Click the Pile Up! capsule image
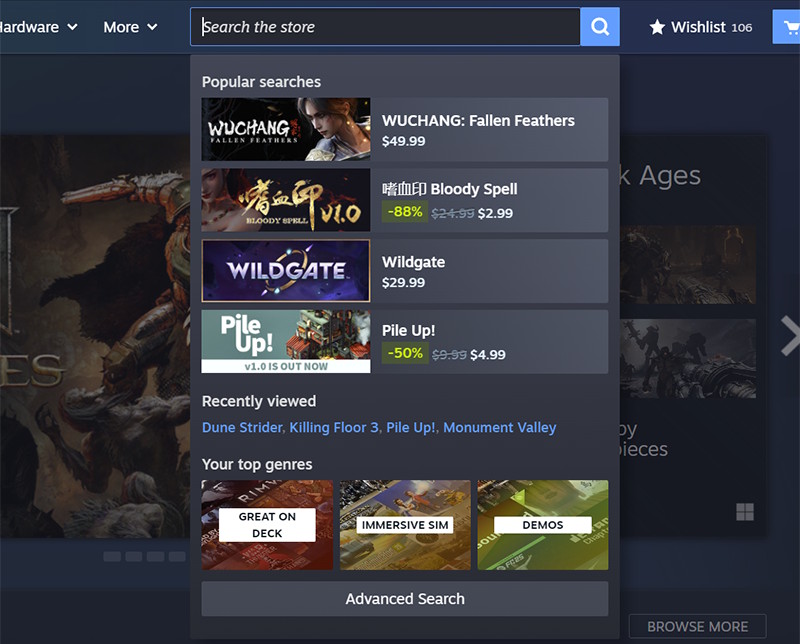The height and width of the screenshot is (644, 800). 286,341
